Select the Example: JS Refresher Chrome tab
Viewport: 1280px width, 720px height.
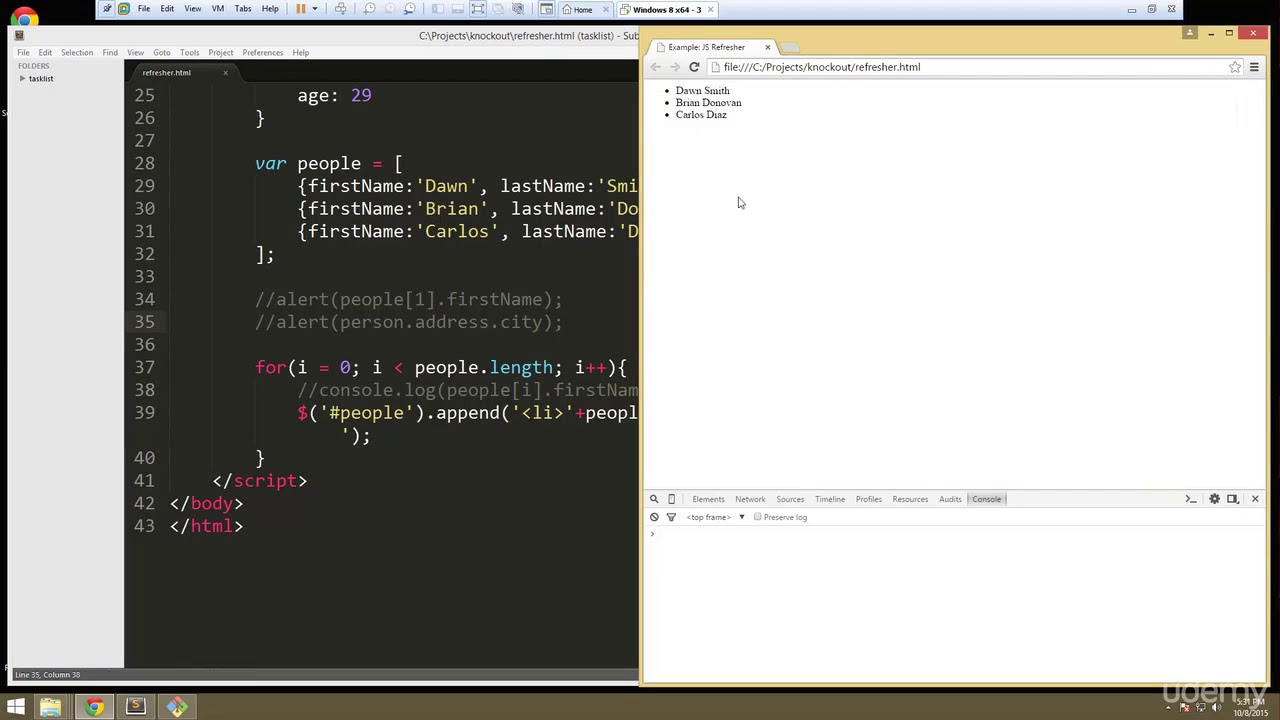coord(706,47)
